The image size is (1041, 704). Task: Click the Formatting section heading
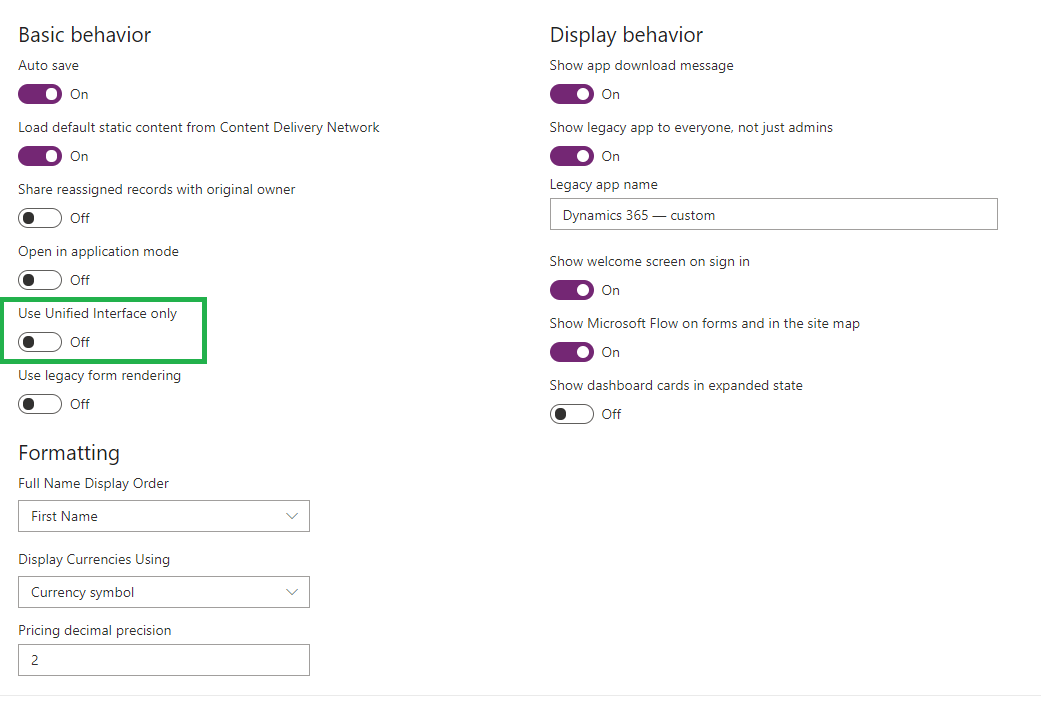click(69, 453)
